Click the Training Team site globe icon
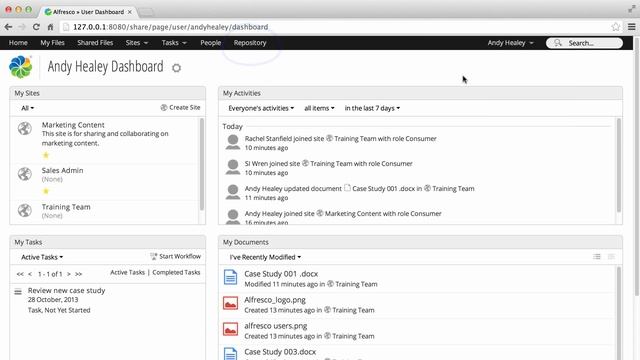640x360 pixels. pos(25,210)
